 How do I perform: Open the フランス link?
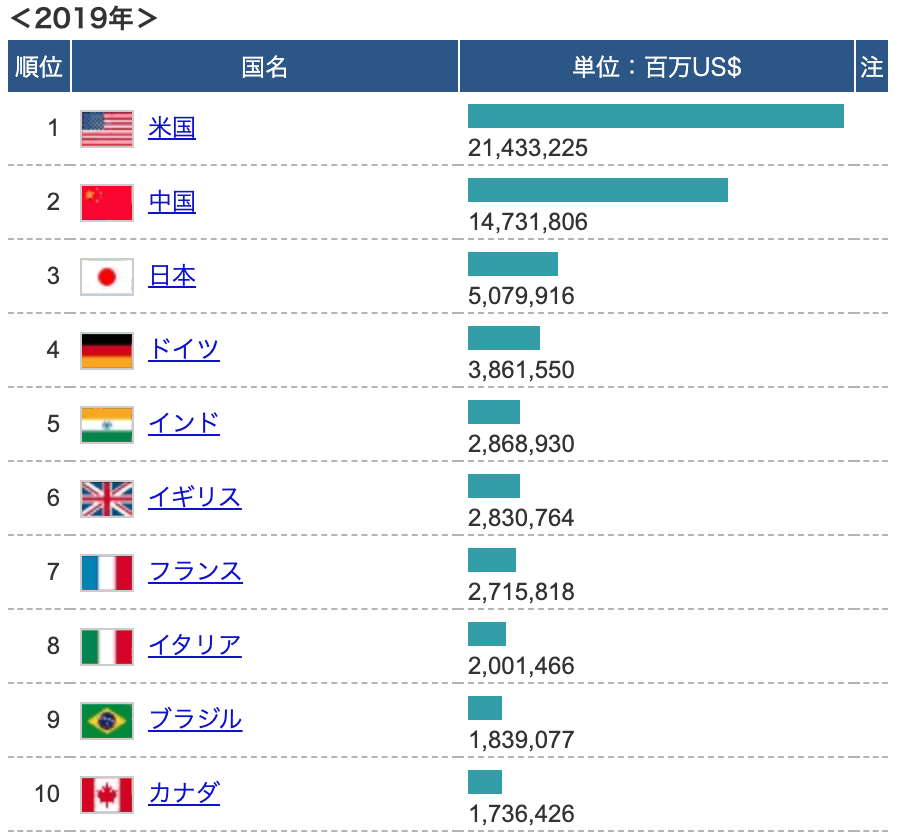point(195,572)
